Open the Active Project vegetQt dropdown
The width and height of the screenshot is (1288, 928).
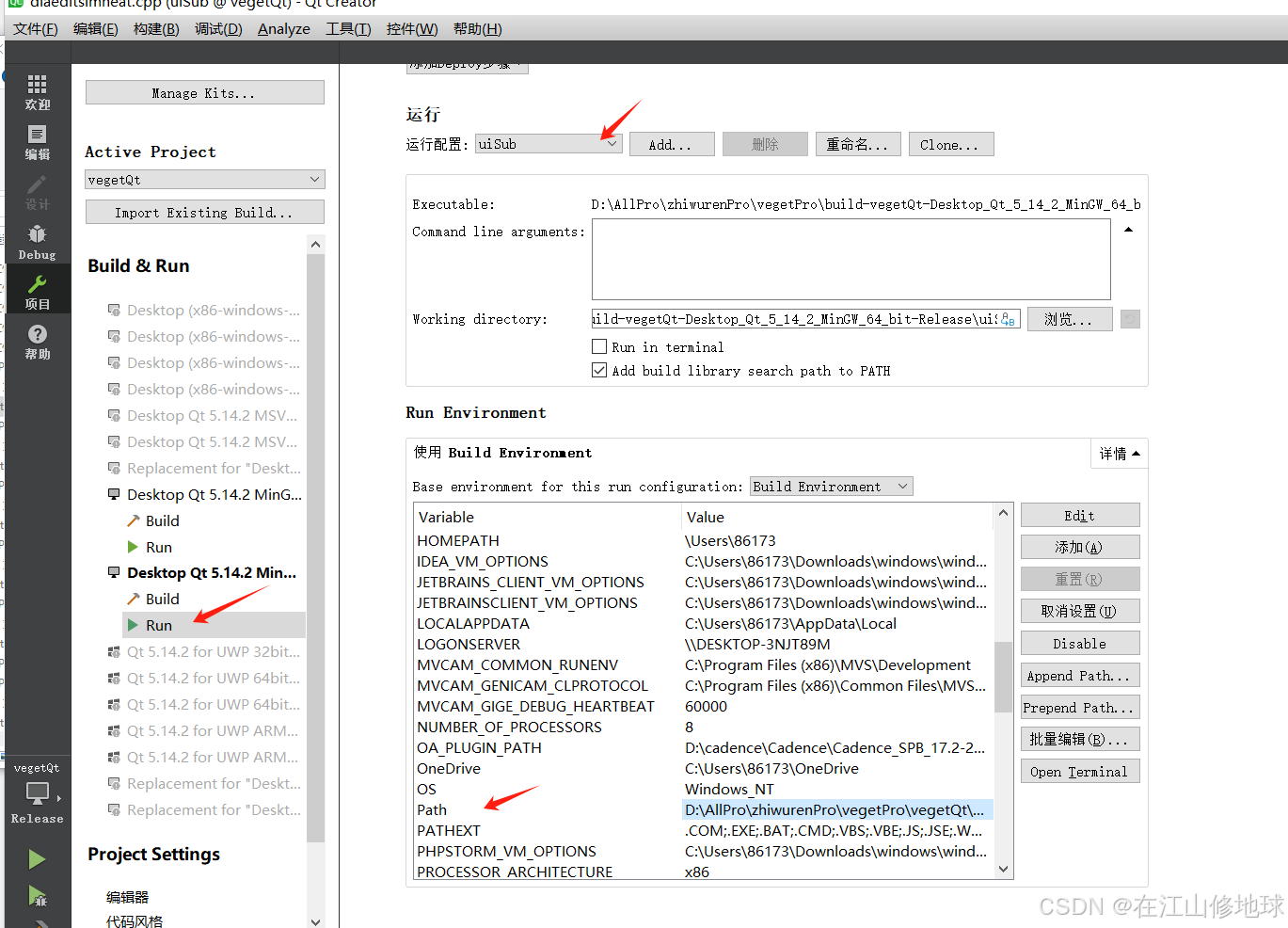coord(205,179)
